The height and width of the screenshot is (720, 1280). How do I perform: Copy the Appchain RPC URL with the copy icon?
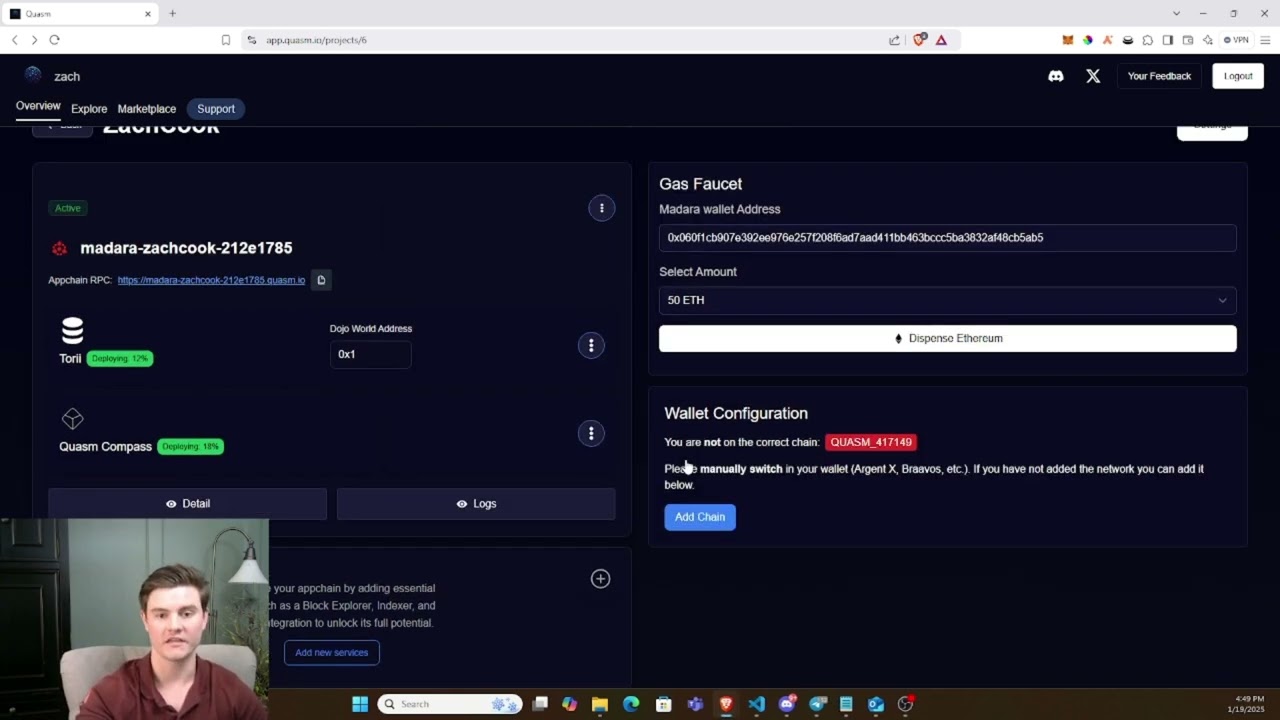(x=321, y=280)
